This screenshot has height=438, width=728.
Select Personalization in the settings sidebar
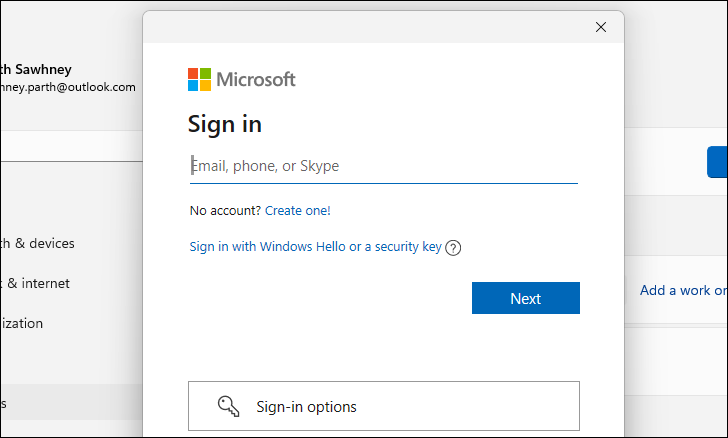coord(21,323)
